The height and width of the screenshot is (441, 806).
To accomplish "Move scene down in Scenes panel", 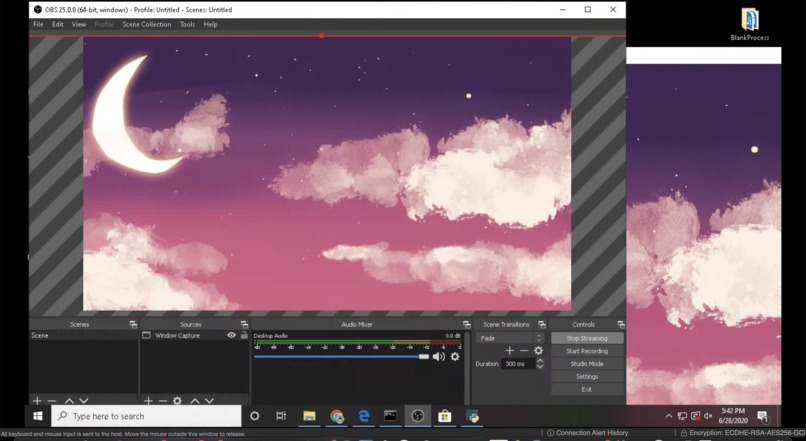I will point(84,400).
